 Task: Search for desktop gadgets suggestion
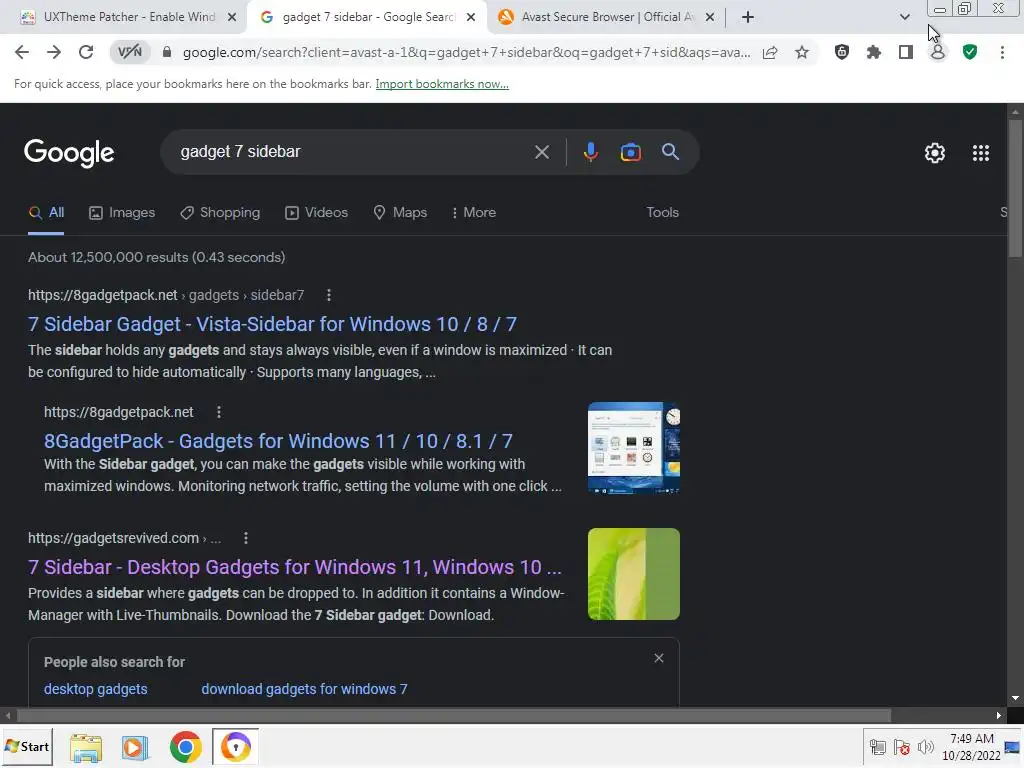[x=95, y=690]
